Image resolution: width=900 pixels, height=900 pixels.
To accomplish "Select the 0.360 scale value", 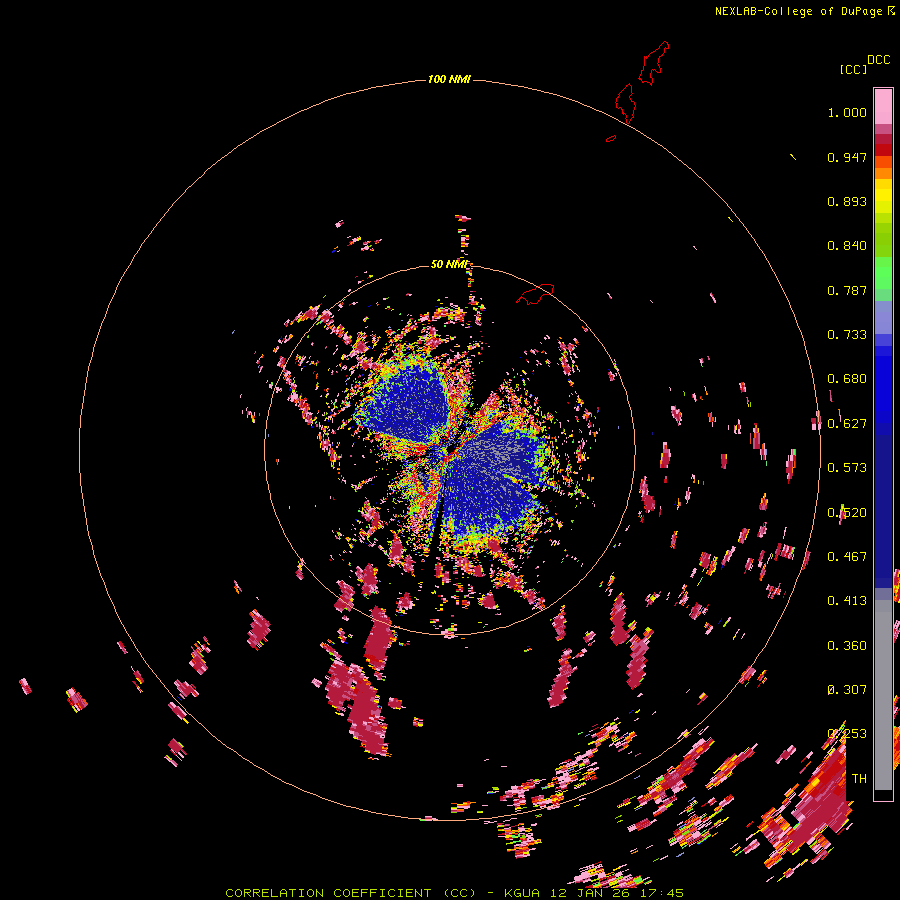I will [x=847, y=646].
